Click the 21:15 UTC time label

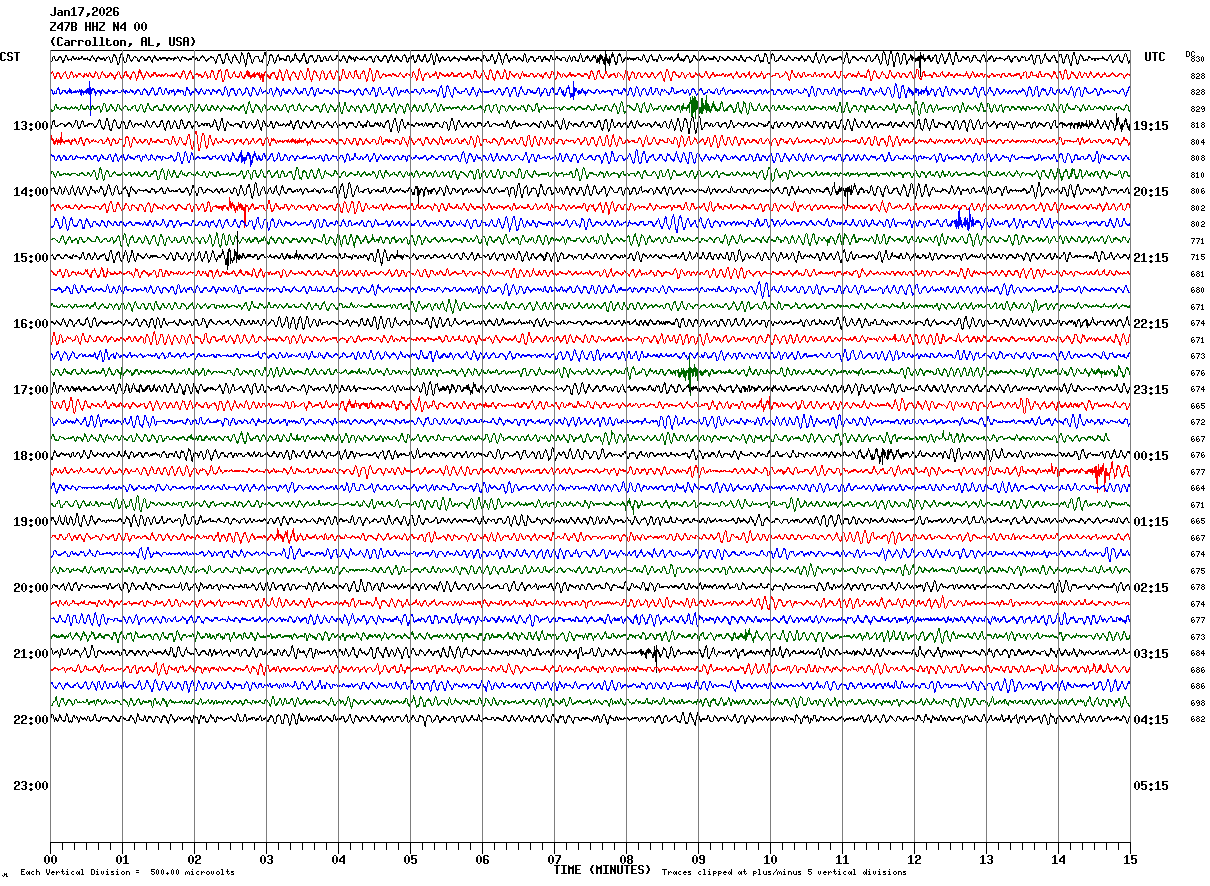[x=1151, y=258]
